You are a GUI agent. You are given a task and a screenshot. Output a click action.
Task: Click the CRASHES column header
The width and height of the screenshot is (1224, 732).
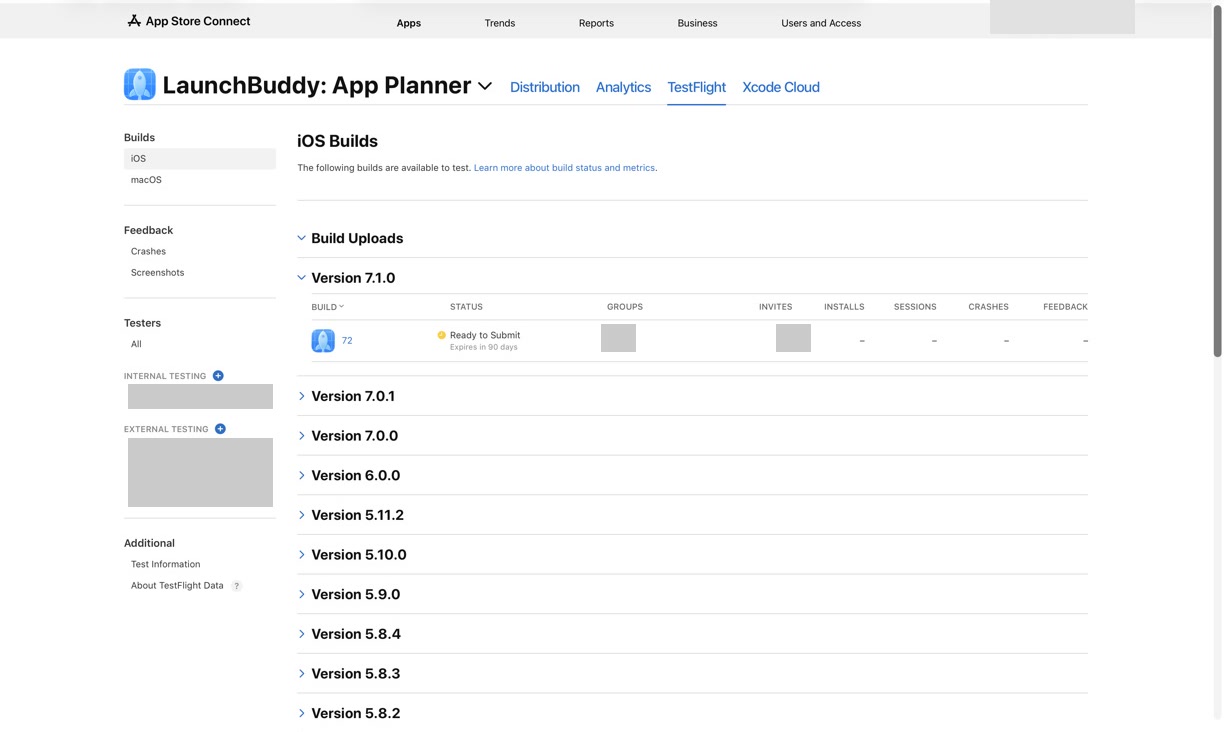pos(988,307)
